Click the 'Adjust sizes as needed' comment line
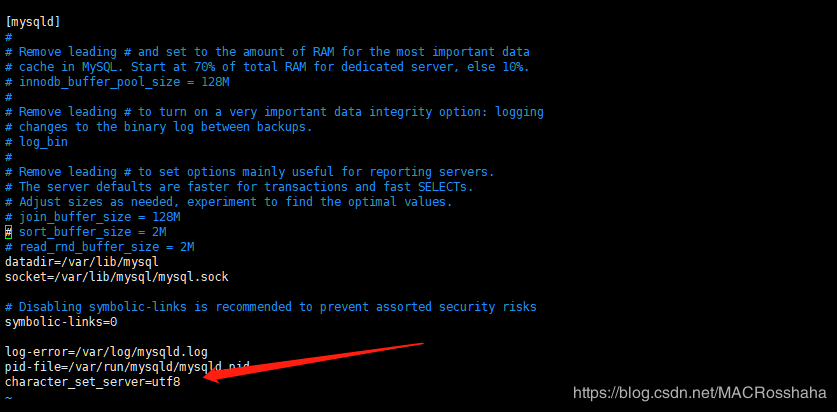Viewport: 837px width, 412px height. 228,202
